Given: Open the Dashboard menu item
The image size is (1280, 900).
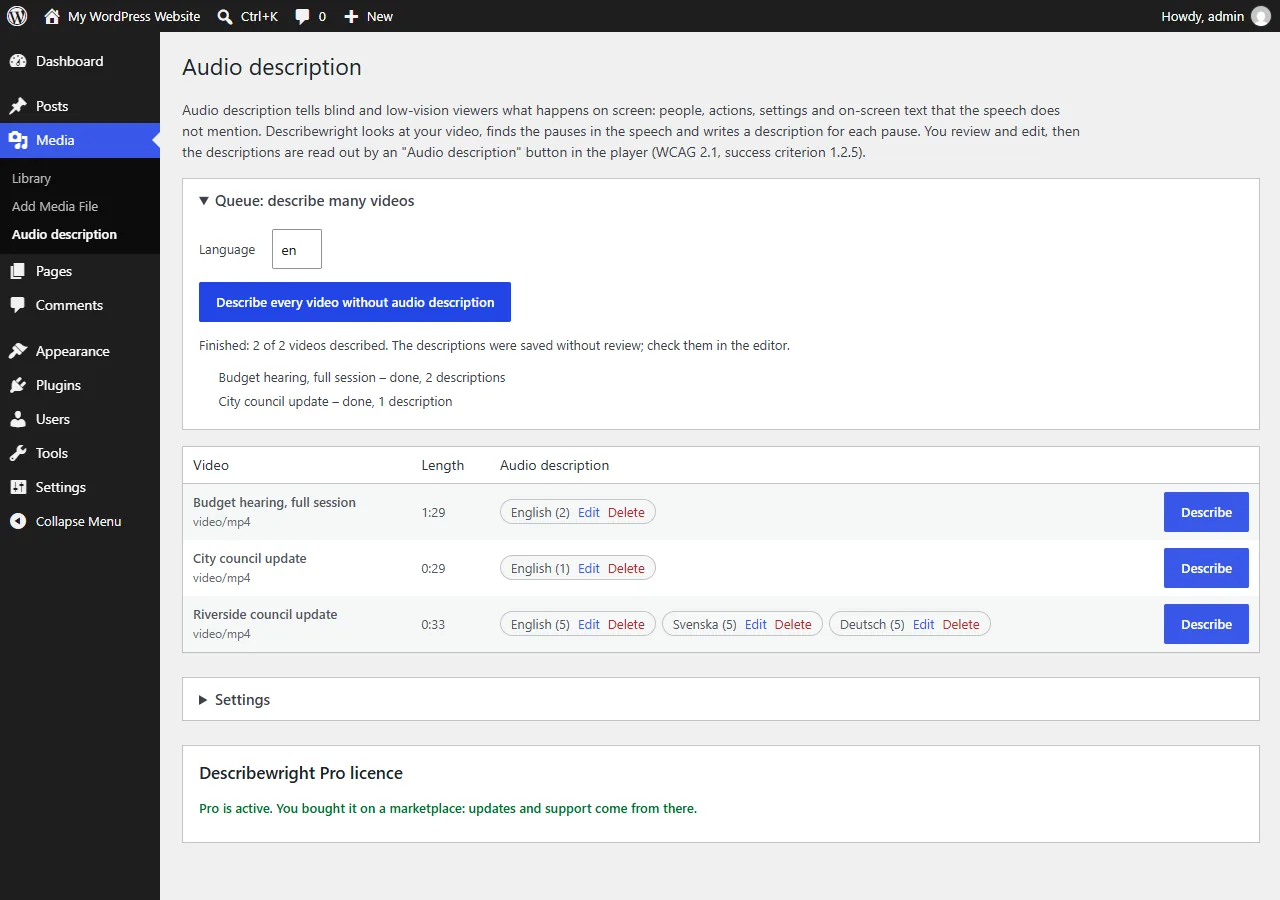Looking at the screenshot, I should [x=80, y=61].
